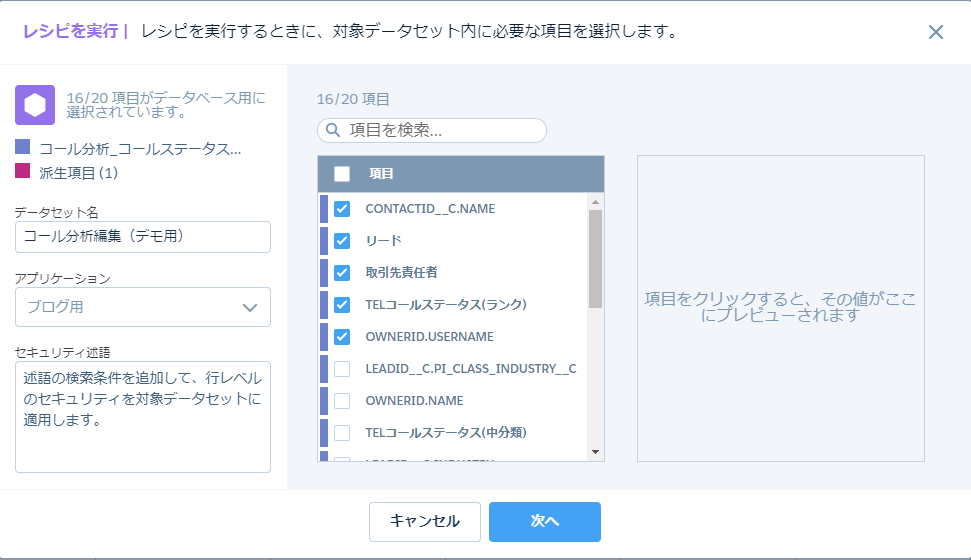The width and height of the screenshot is (971, 560).
Task: Check the LEADID__C.PI_CLASS_INDUSTRY__C checkbox
Action: (342, 369)
